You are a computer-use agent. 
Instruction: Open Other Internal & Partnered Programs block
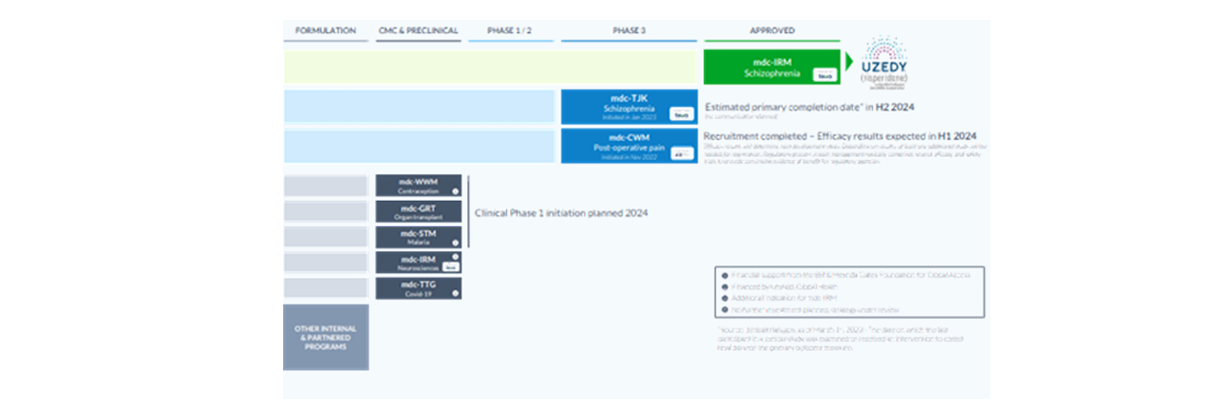[x=325, y=337]
